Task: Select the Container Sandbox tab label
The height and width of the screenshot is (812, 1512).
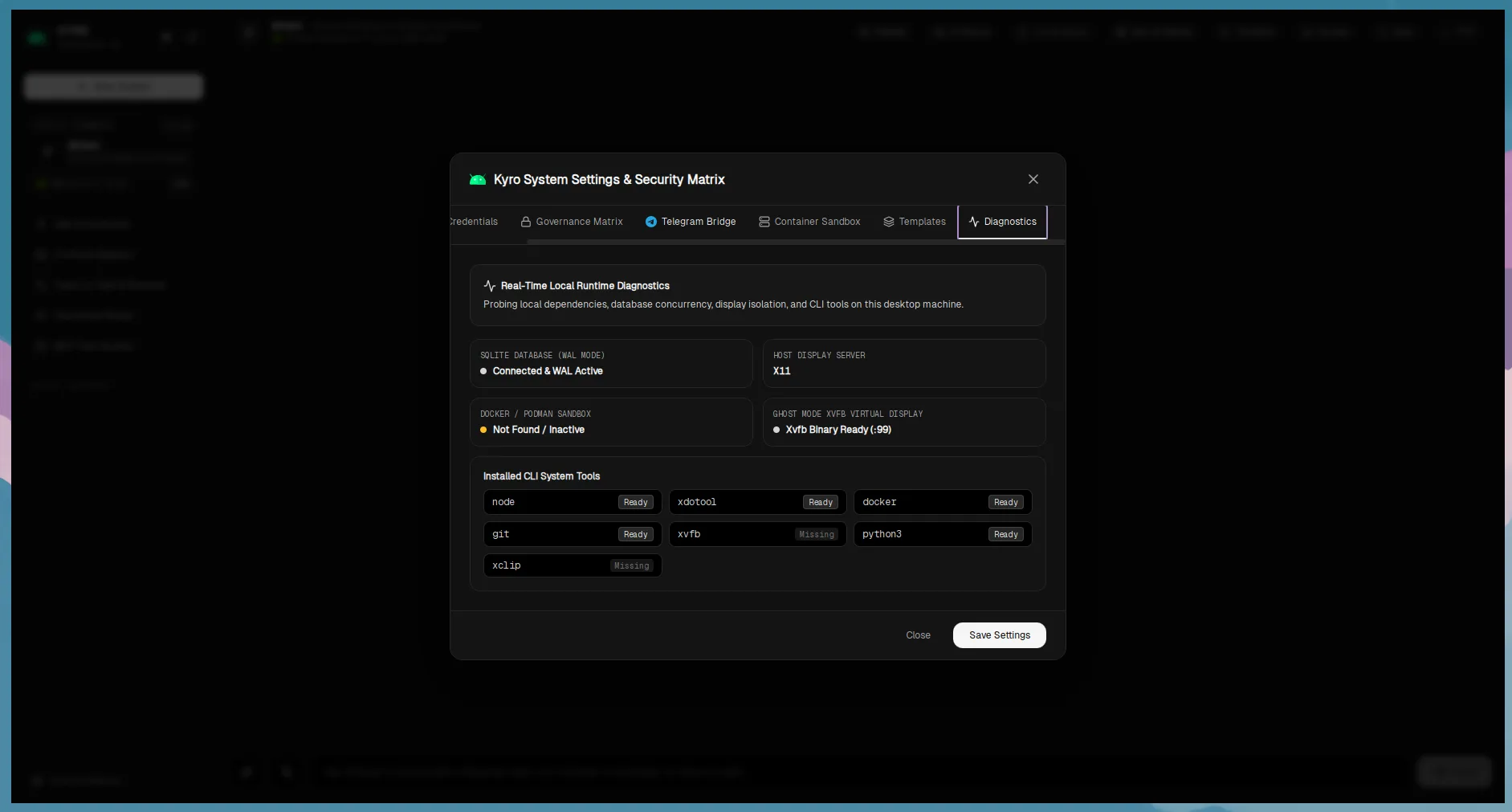Action: point(817,222)
